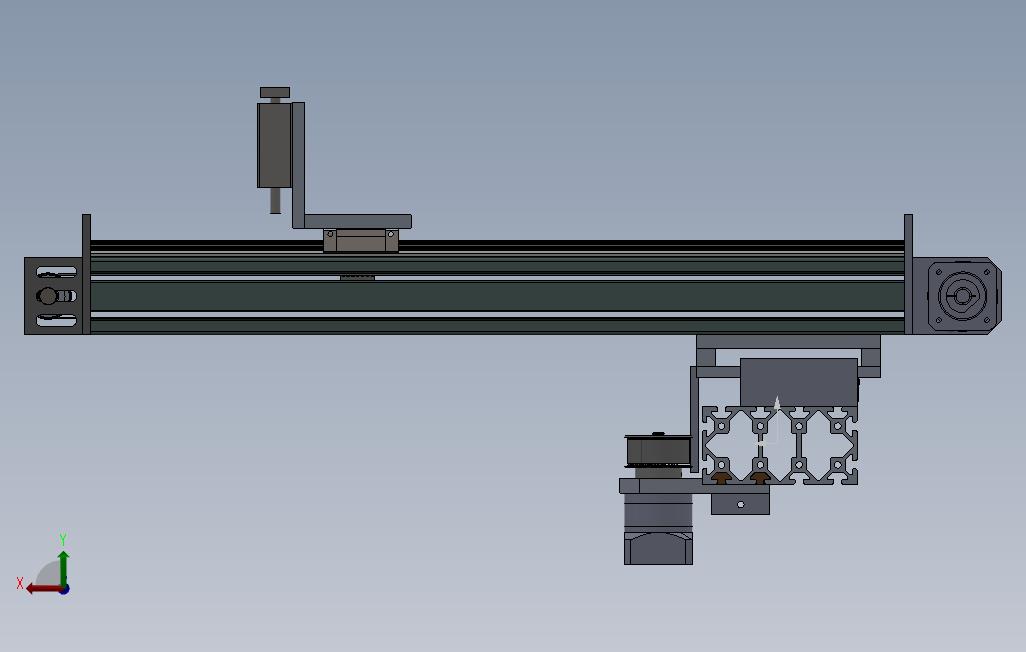Select the left end plate with slots
Screen dimensions: 1026x652
pos(54,296)
